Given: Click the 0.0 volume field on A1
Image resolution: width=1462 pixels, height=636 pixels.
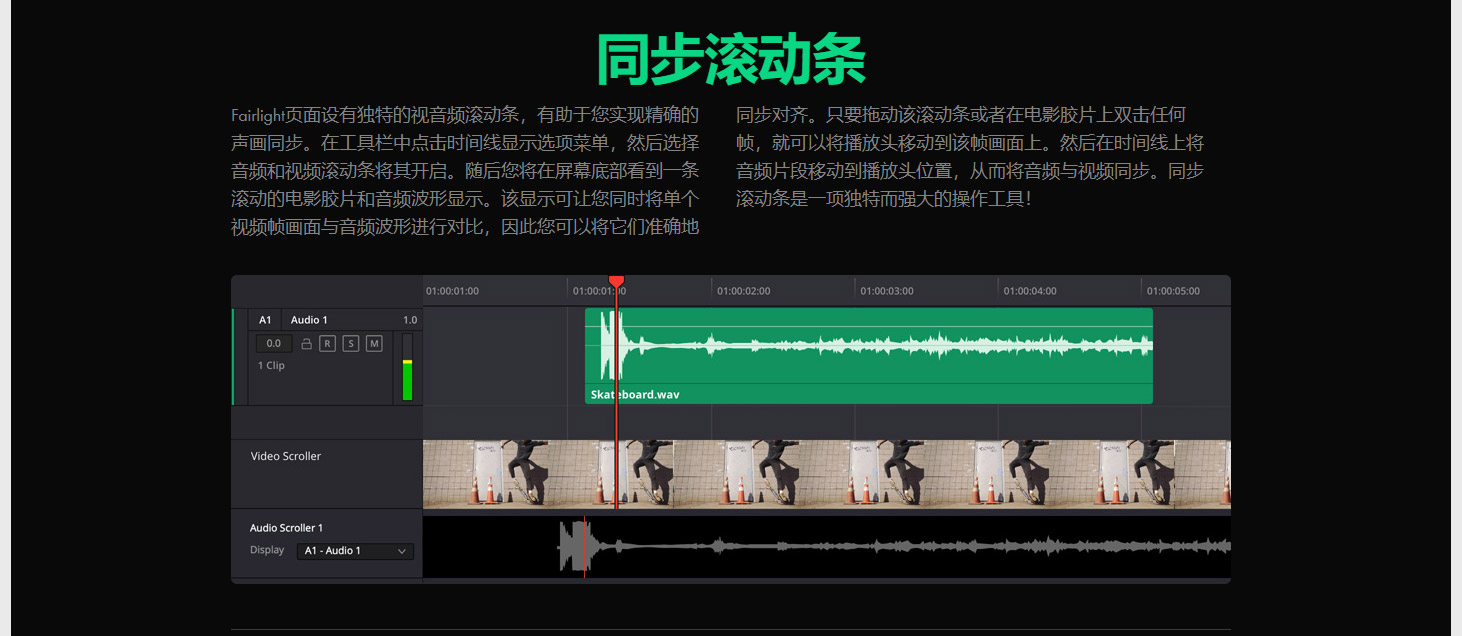Looking at the screenshot, I should pos(274,344).
